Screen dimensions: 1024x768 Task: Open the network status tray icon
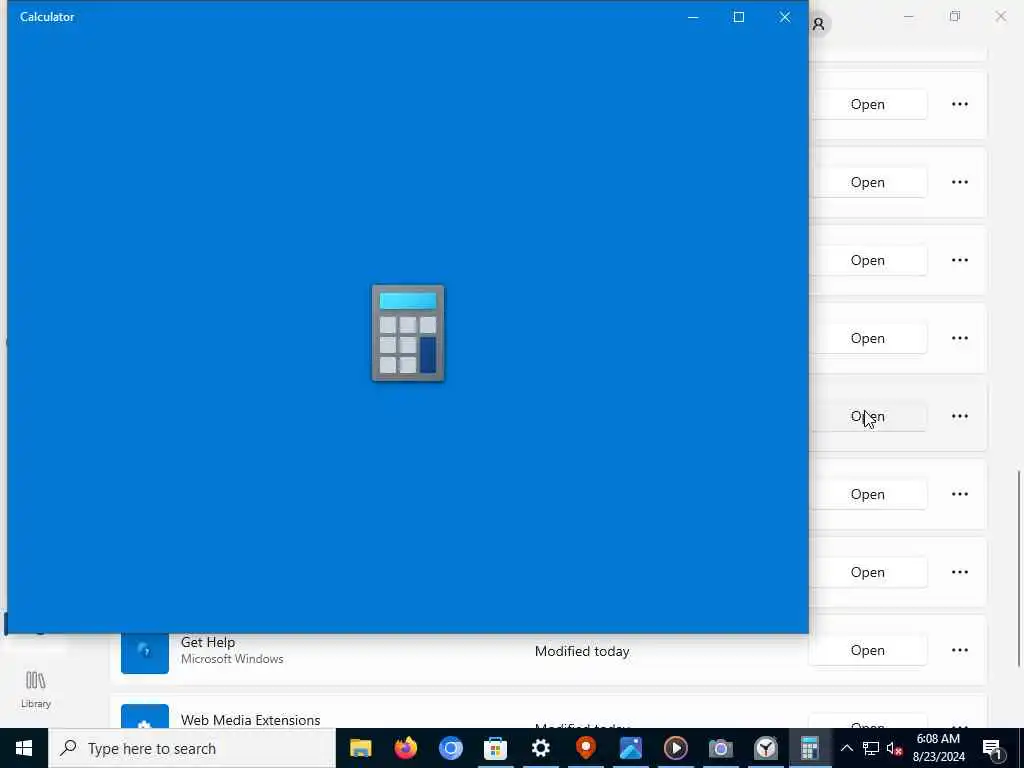(871, 748)
